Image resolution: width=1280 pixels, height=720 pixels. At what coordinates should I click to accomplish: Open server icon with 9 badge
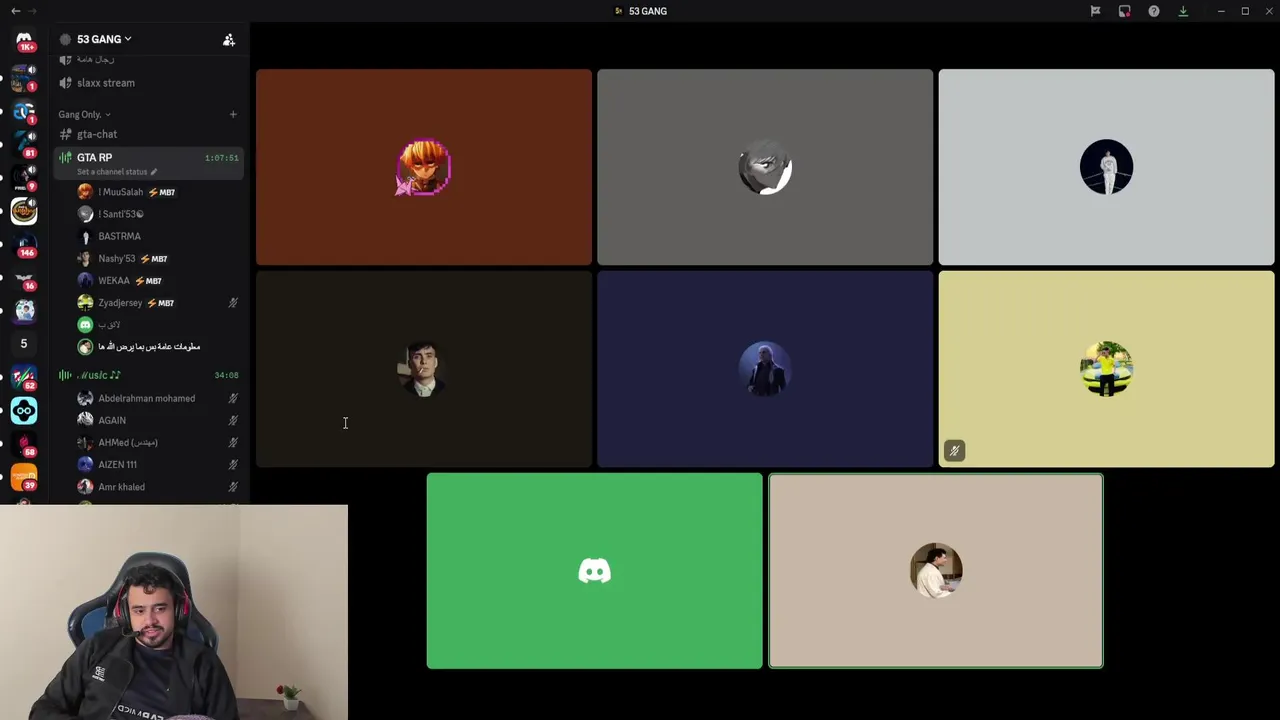[24, 177]
